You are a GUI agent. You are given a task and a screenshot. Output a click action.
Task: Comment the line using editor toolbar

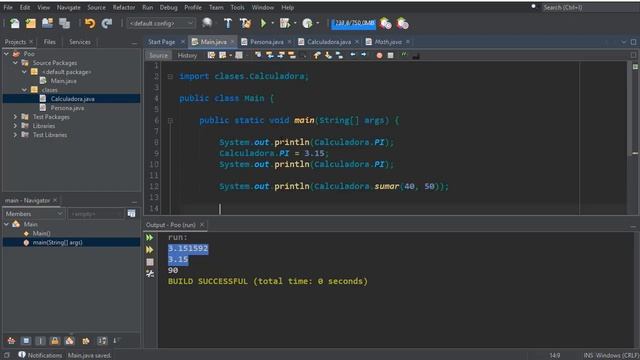coord(404,55)
